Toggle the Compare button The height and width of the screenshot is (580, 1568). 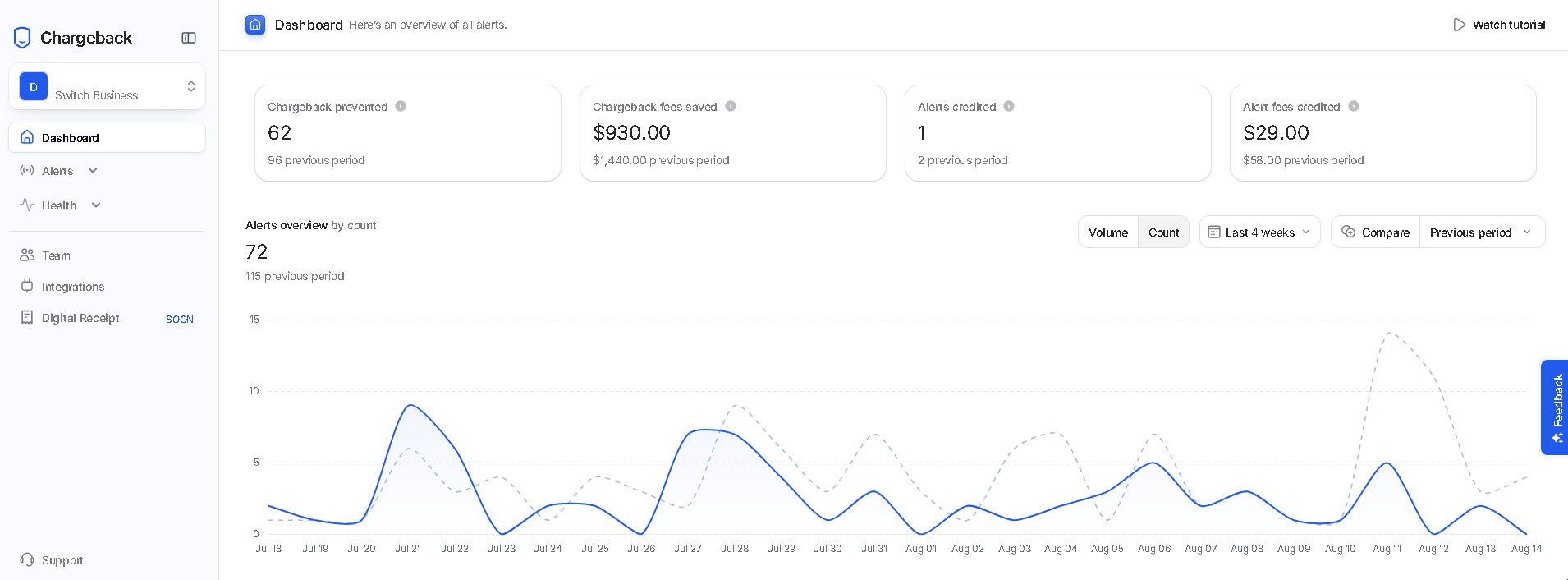coord(1376,232)
